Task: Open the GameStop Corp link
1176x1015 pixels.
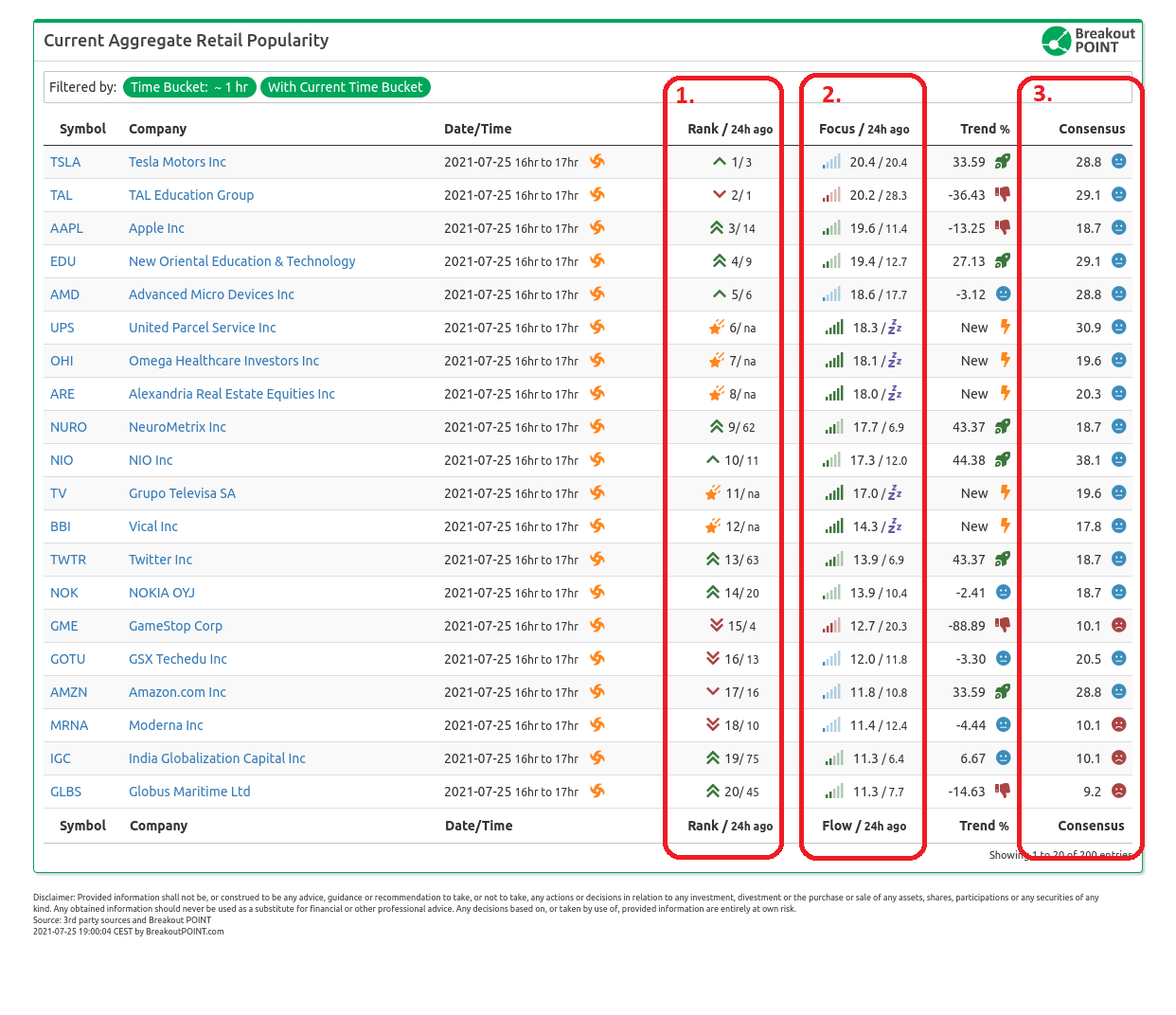Action: tap(175, 626)
